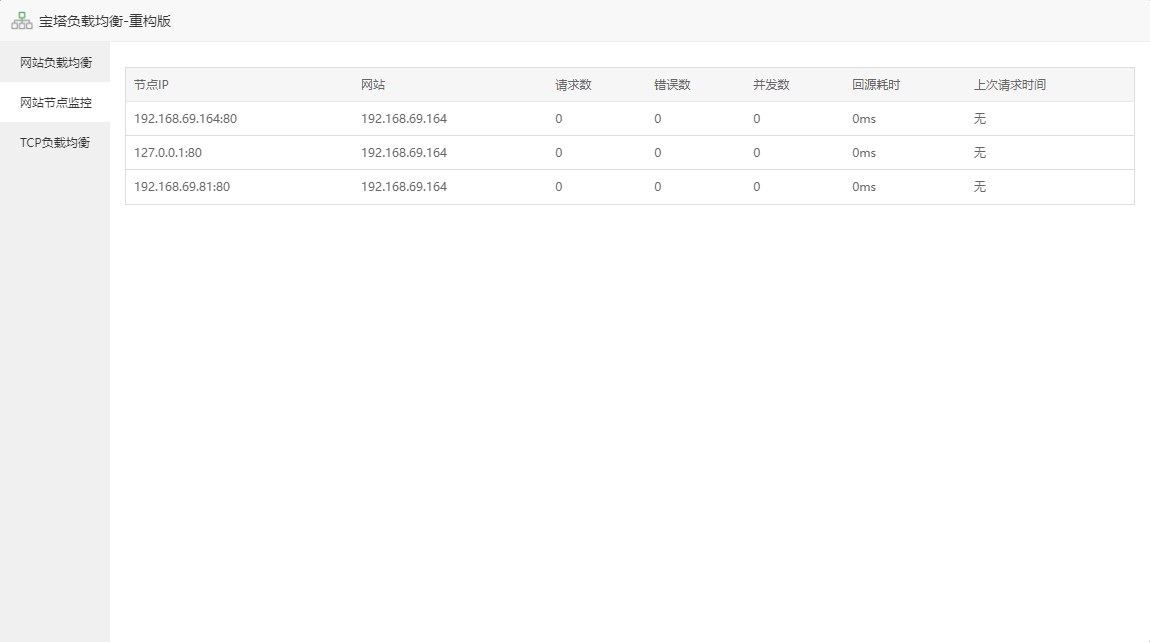Click 0ms latency in 192.168.69.164:80 row
Image resolution: width=1150 pixels, height=642 pixels.
tap(863, 119)
